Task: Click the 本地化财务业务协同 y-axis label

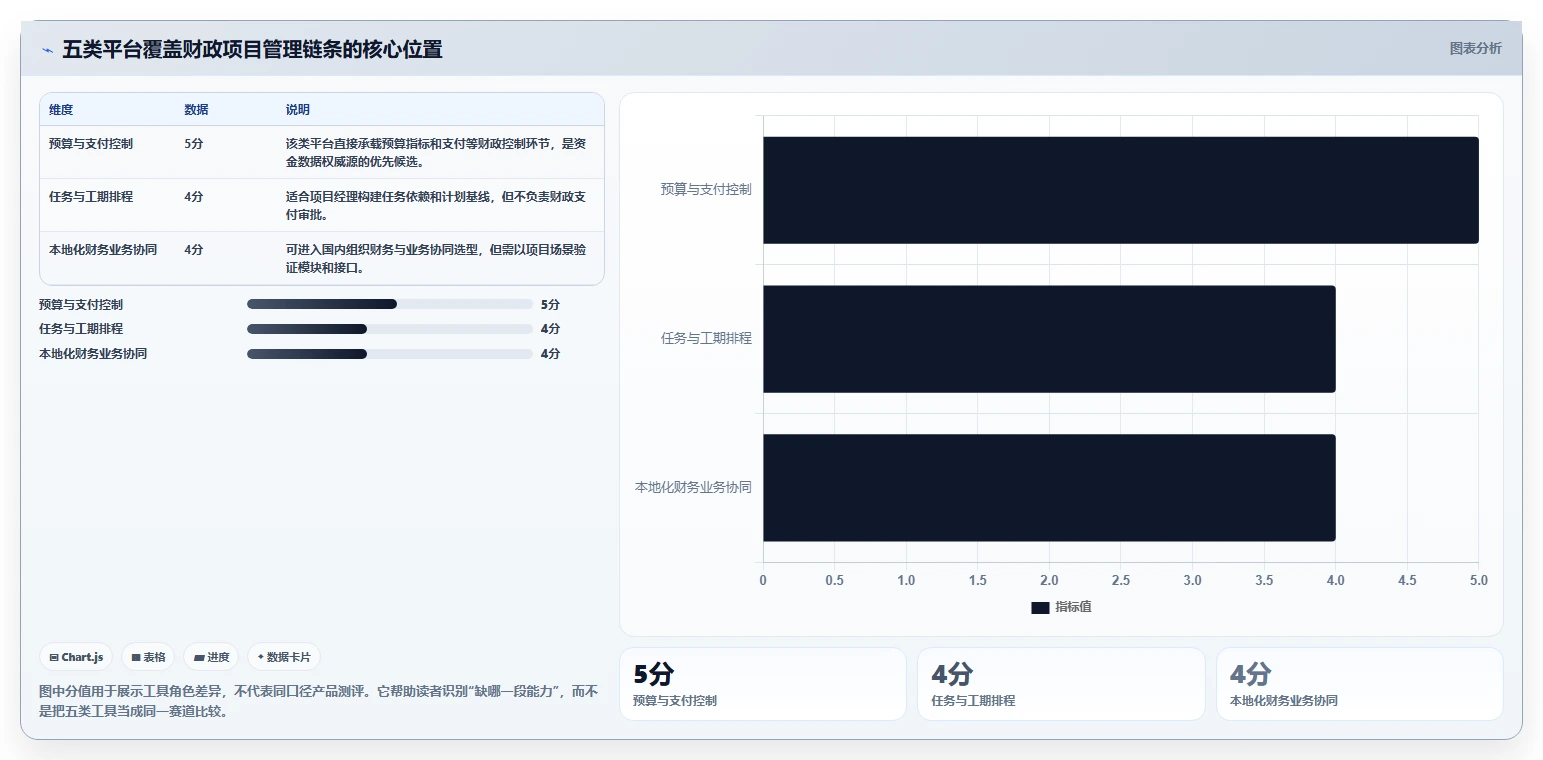Action: [693, 488]
